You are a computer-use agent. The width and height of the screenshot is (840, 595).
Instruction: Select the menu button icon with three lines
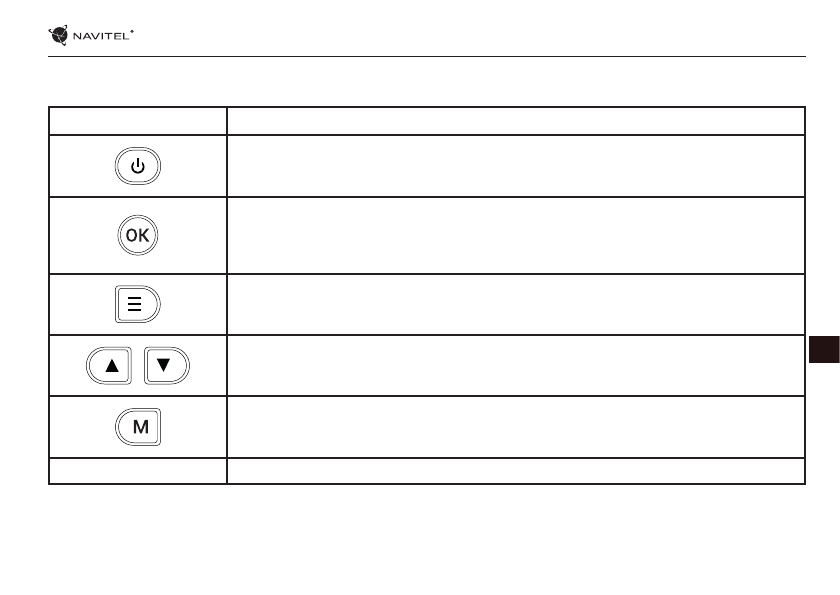tap(138, 305)
